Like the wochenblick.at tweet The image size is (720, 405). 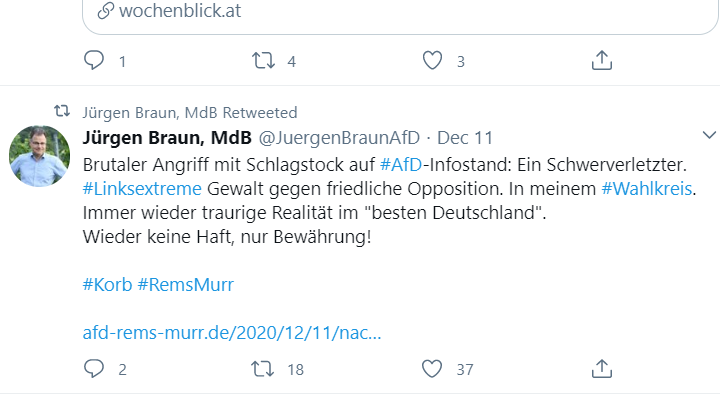point(432,61)
